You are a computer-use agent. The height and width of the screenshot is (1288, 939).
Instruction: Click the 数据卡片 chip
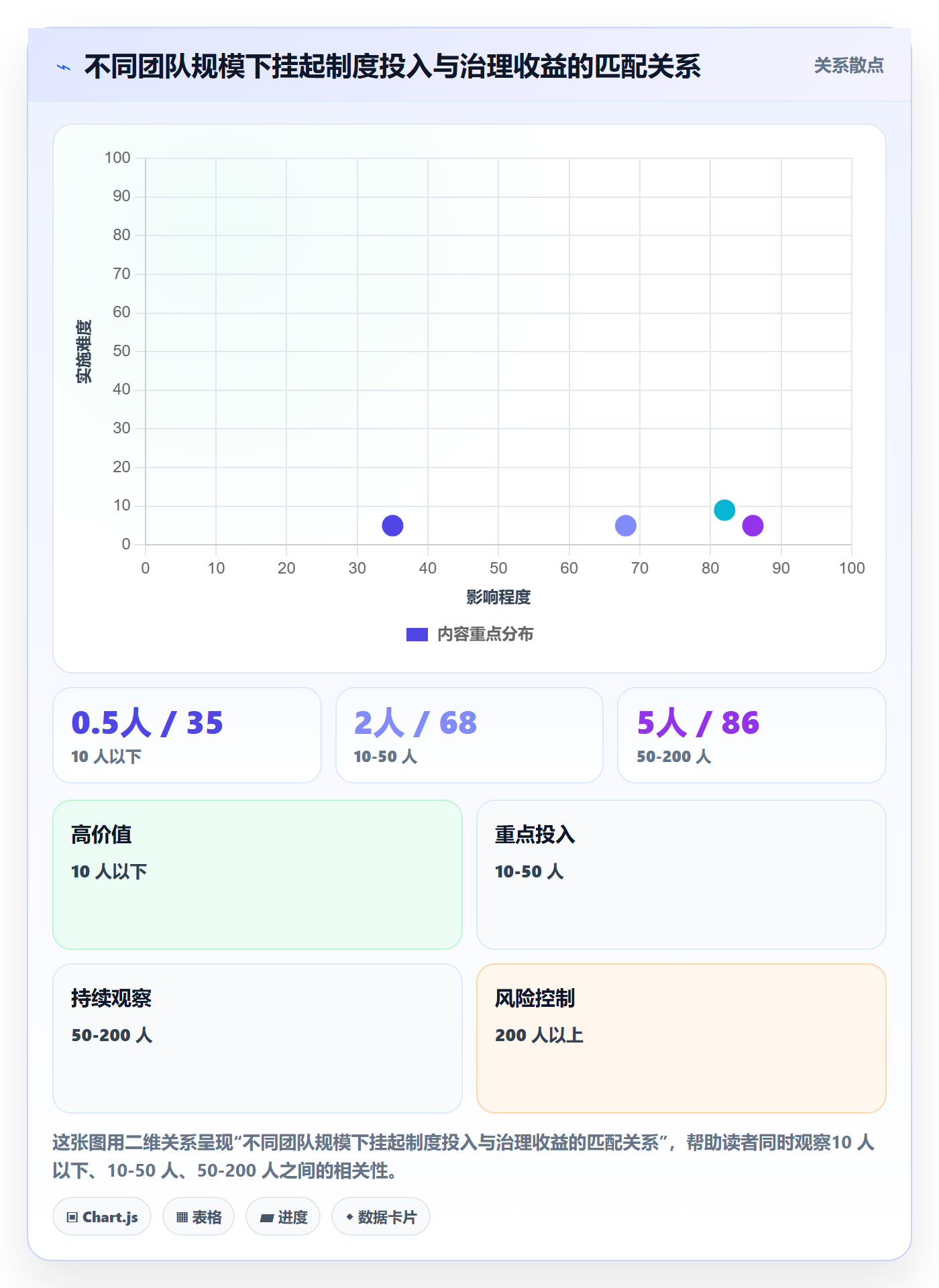[381, 1216]
